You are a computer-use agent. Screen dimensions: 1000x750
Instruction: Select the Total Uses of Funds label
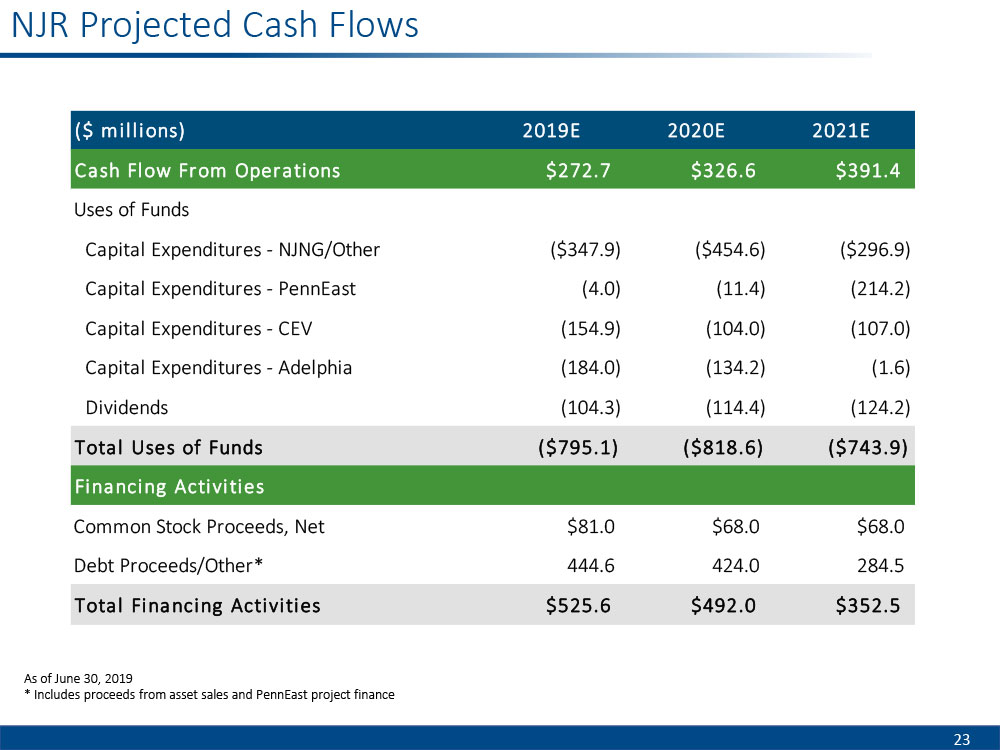tap(168, 447)
